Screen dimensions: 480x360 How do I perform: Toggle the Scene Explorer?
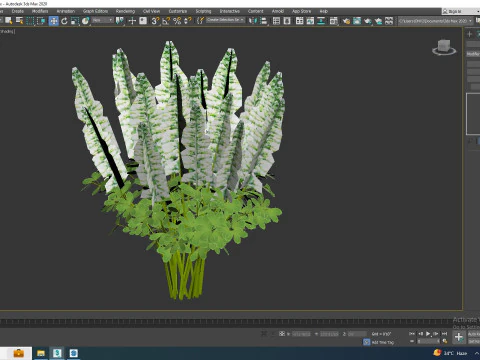pos(276,21)
